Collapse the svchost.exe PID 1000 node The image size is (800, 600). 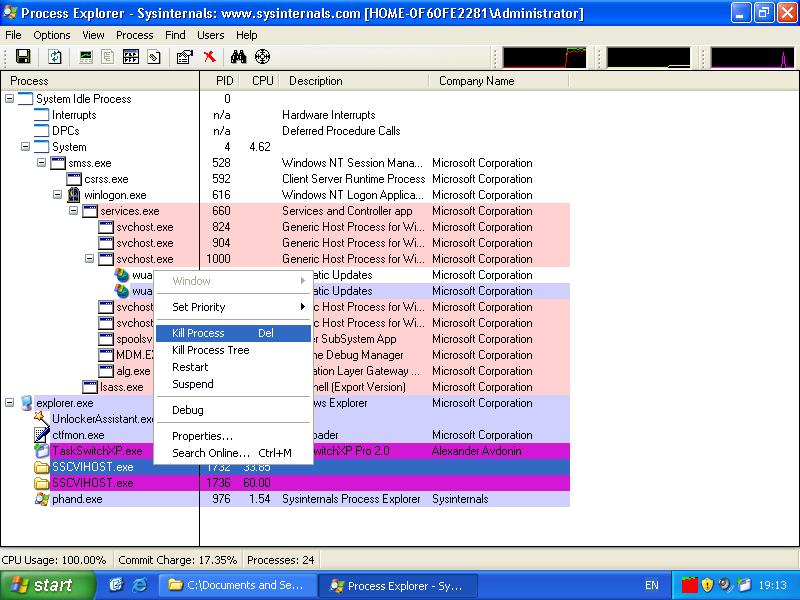click(x=90, y=259)
